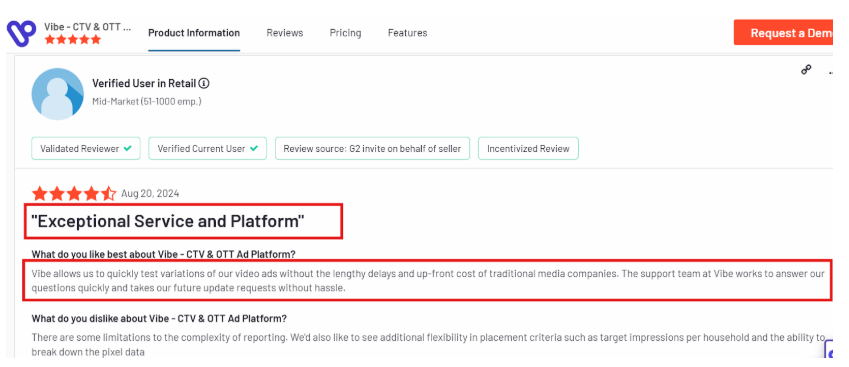This screenshot has width=849, height=367.
Task: Click the Validated Reviewer badge
Action: tap(86, 148)
